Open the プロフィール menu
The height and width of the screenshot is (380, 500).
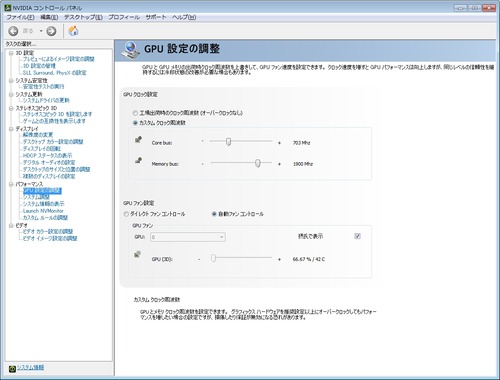point(124,17)
